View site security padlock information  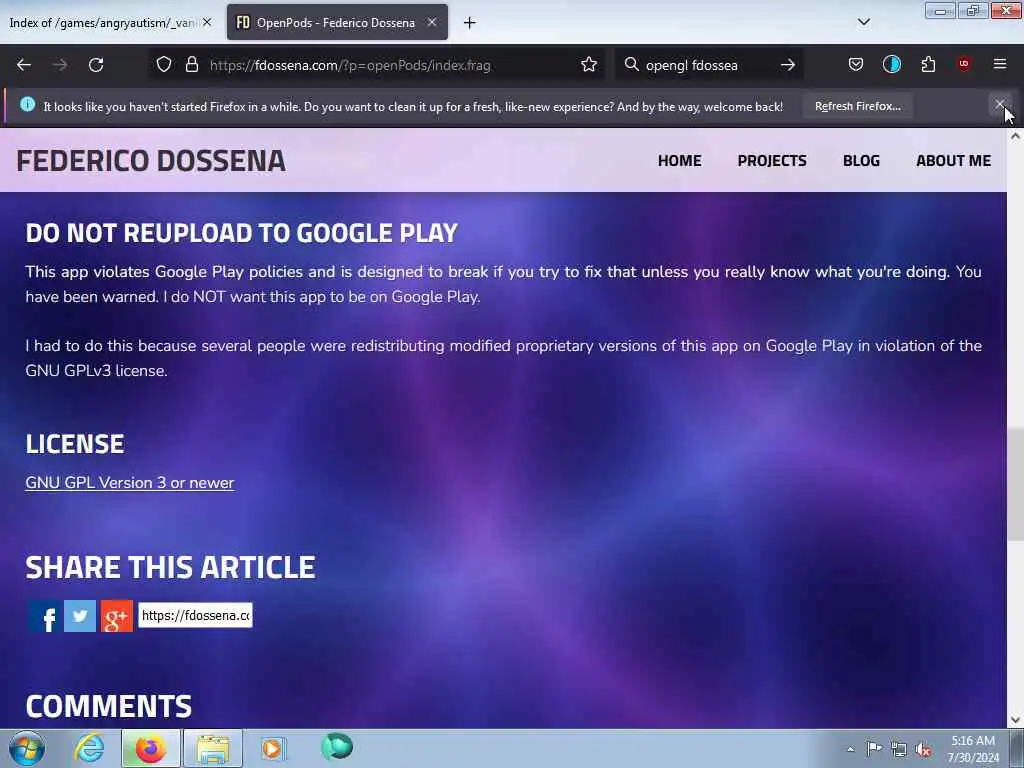[191, 65]
